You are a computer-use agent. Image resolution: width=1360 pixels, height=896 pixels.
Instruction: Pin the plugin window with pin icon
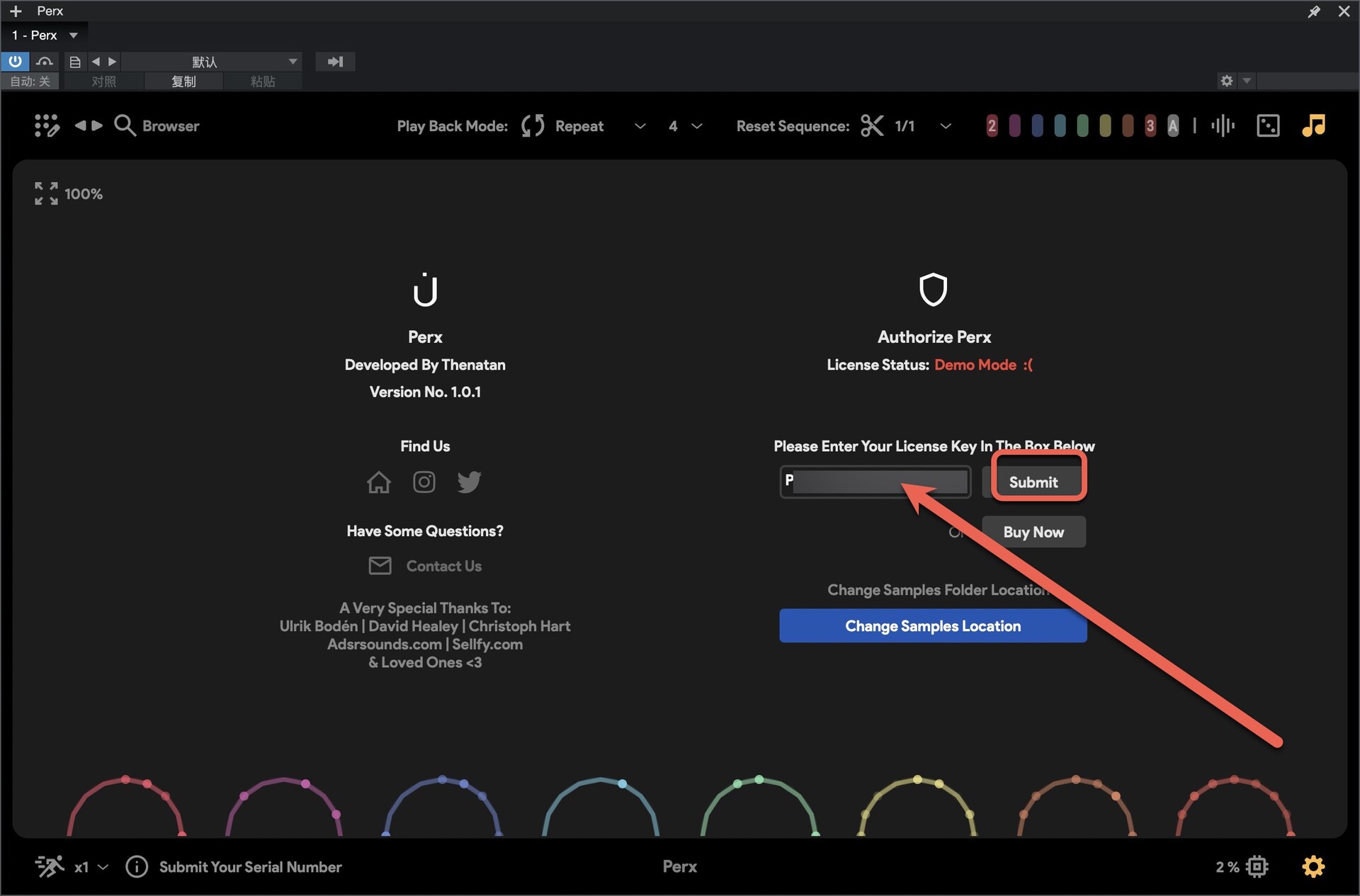coord(1314,11)
